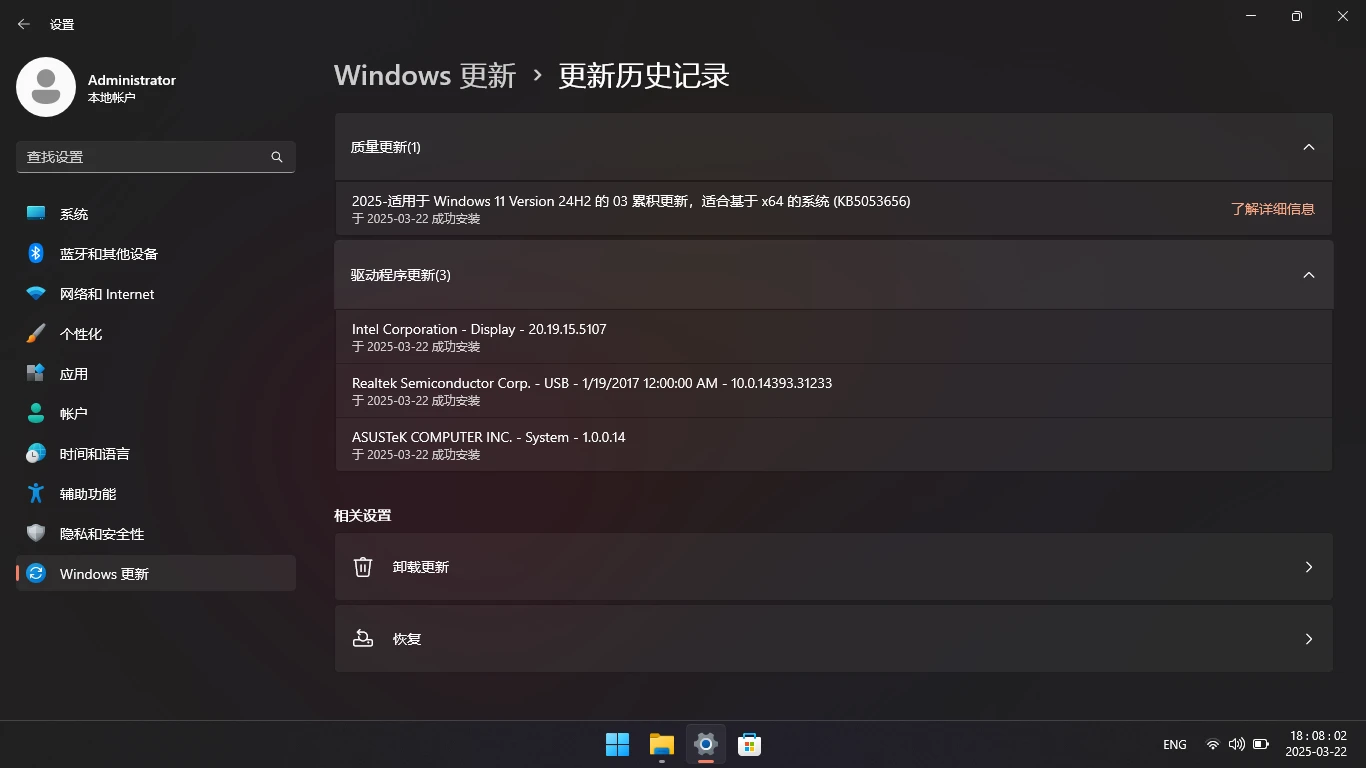Click the 相关设置 heading
This screenshot has width=1366, height=768.
coord(362,515)
